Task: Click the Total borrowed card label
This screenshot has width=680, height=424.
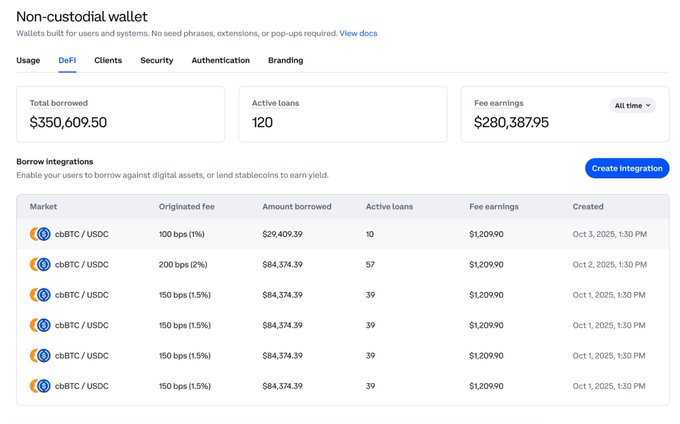Action: coord(59,103)
